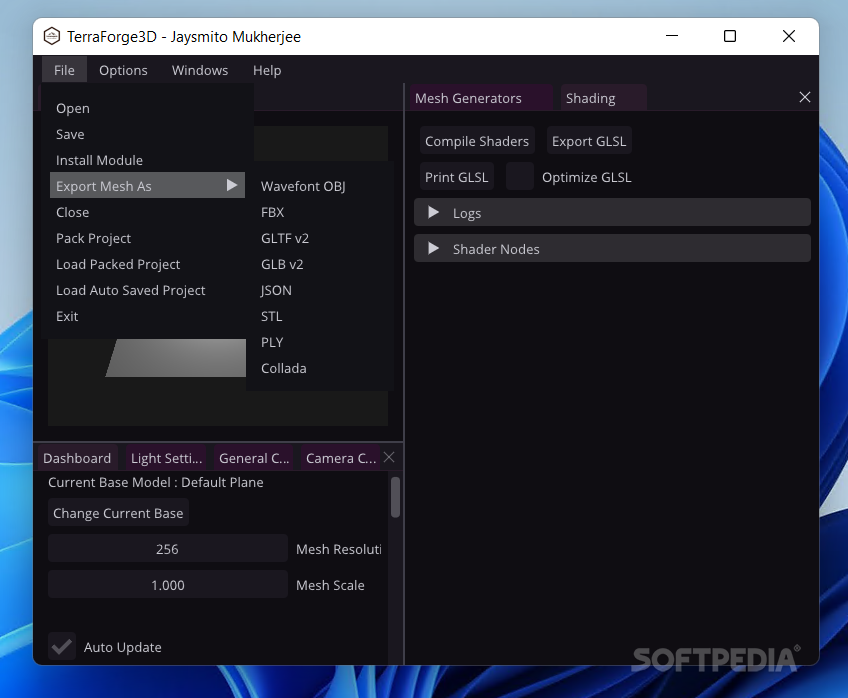The width and height of the screenshot is (848, 698).
Task: Choose Save from the File menu
Action: pyautogui.click(x=147, y=134)
